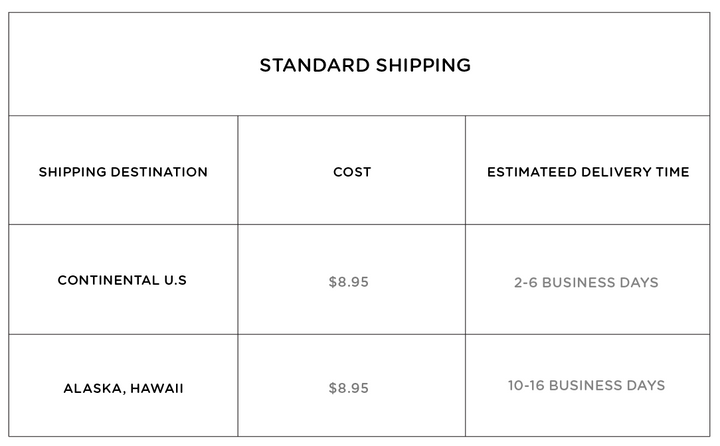This screenshot has height=446, width=720.
Task: Click the word "TIME" in the third header
Action: click(x=673, y=172)
